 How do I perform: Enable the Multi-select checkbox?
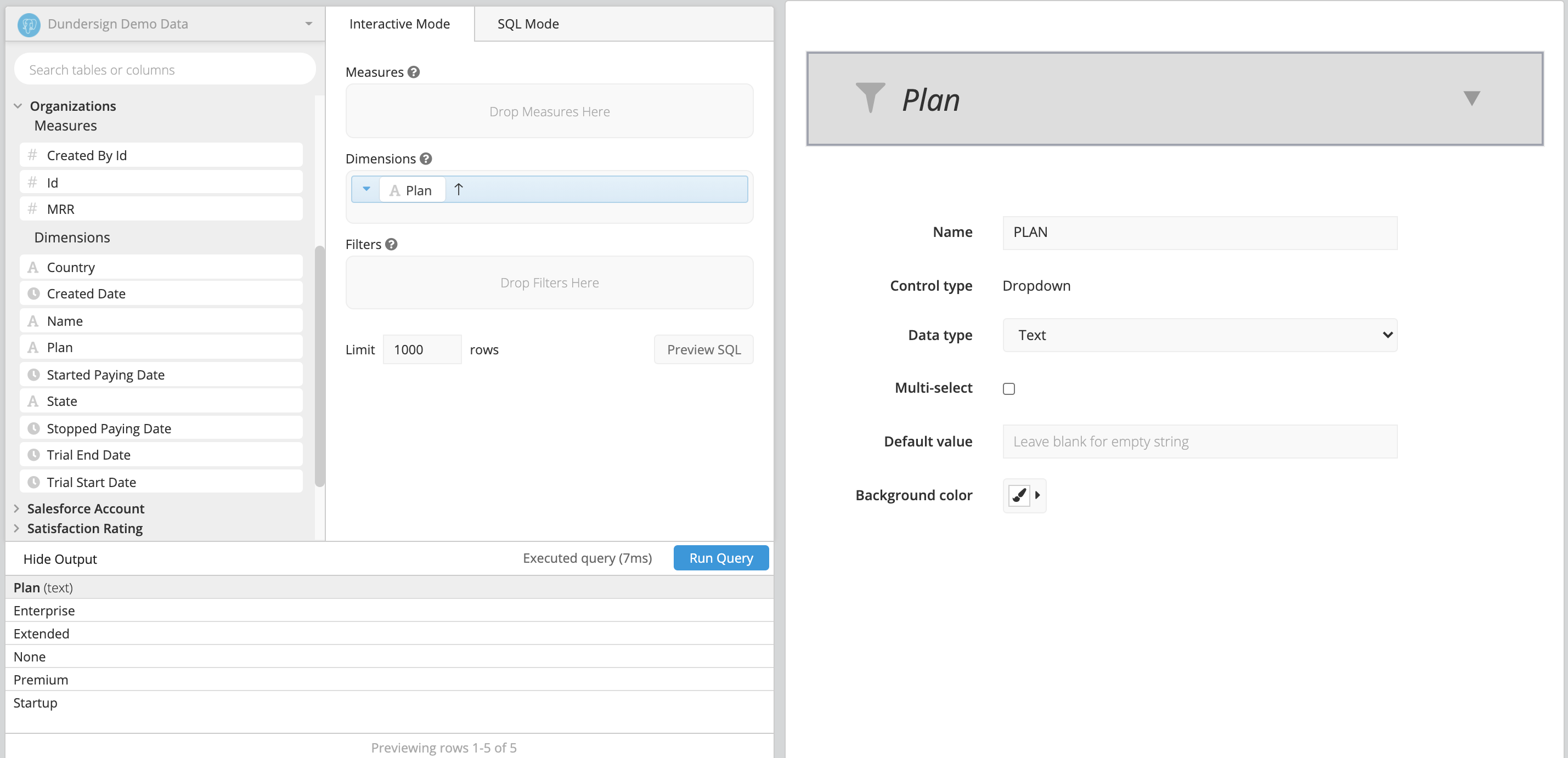point(1009,389)
